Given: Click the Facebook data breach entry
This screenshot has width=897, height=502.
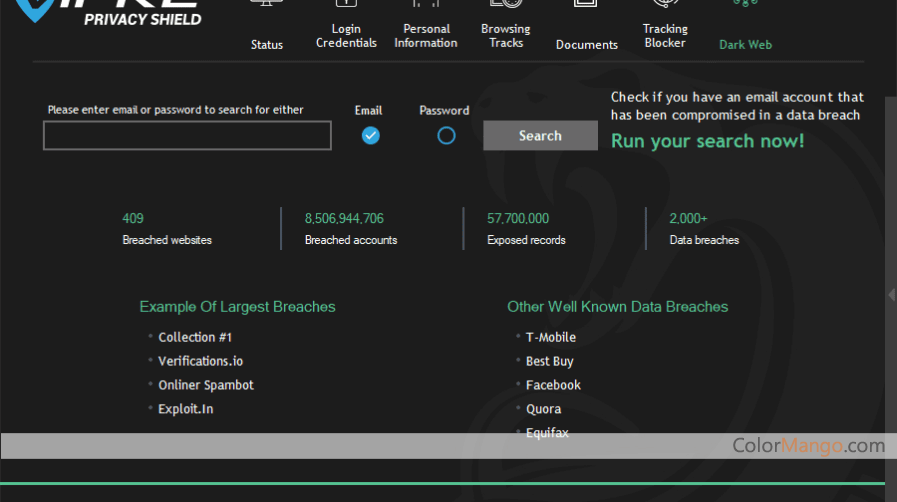Looking at the screenshot, I should [x=553, y=385].
